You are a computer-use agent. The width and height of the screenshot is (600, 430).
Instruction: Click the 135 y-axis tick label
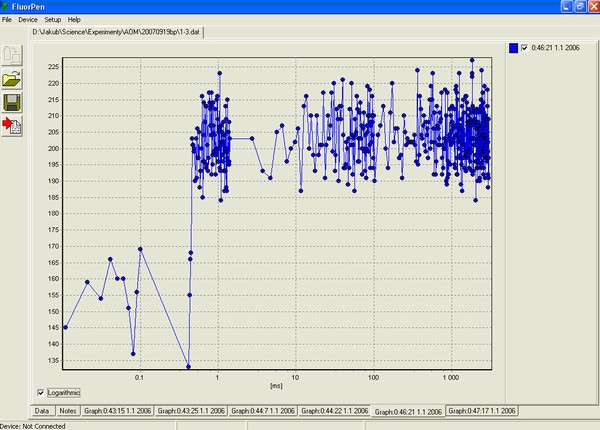[53, 360]
